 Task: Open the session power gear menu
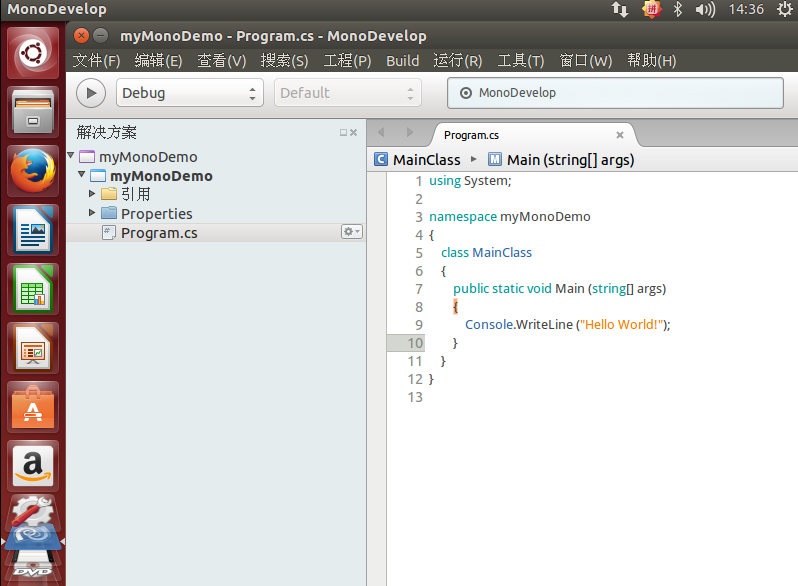tap(785, 9)
